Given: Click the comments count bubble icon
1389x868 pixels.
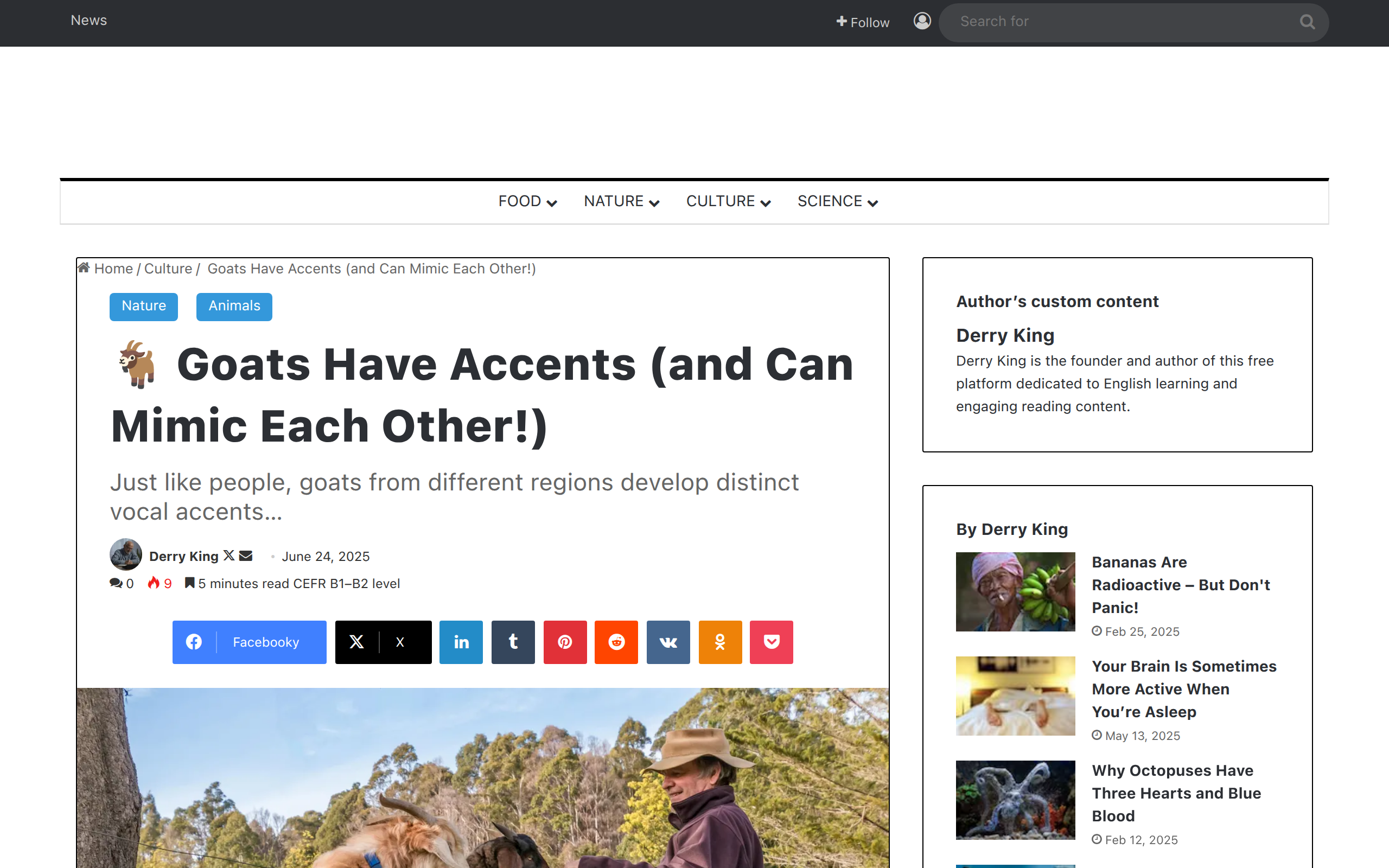Looking at the screenshot, I should pos(116,583).
